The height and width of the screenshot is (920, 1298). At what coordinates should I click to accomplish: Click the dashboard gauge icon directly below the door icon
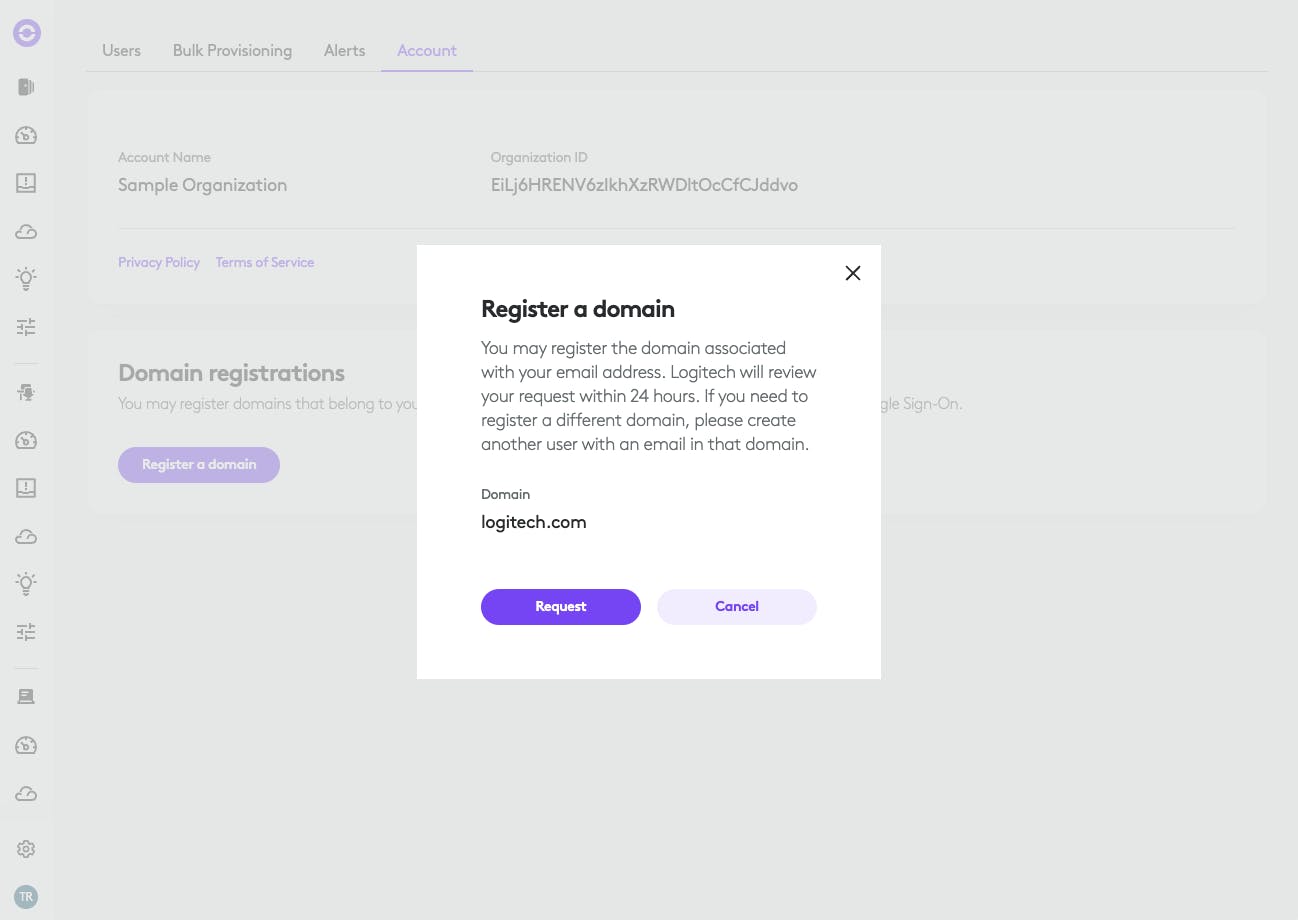[x=27, y=135]
